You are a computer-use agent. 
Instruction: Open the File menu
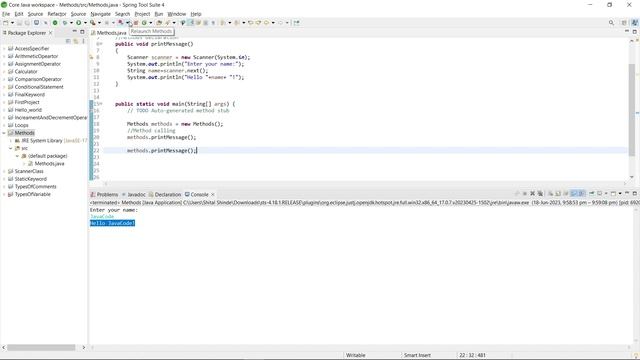(x=6, y=14)
